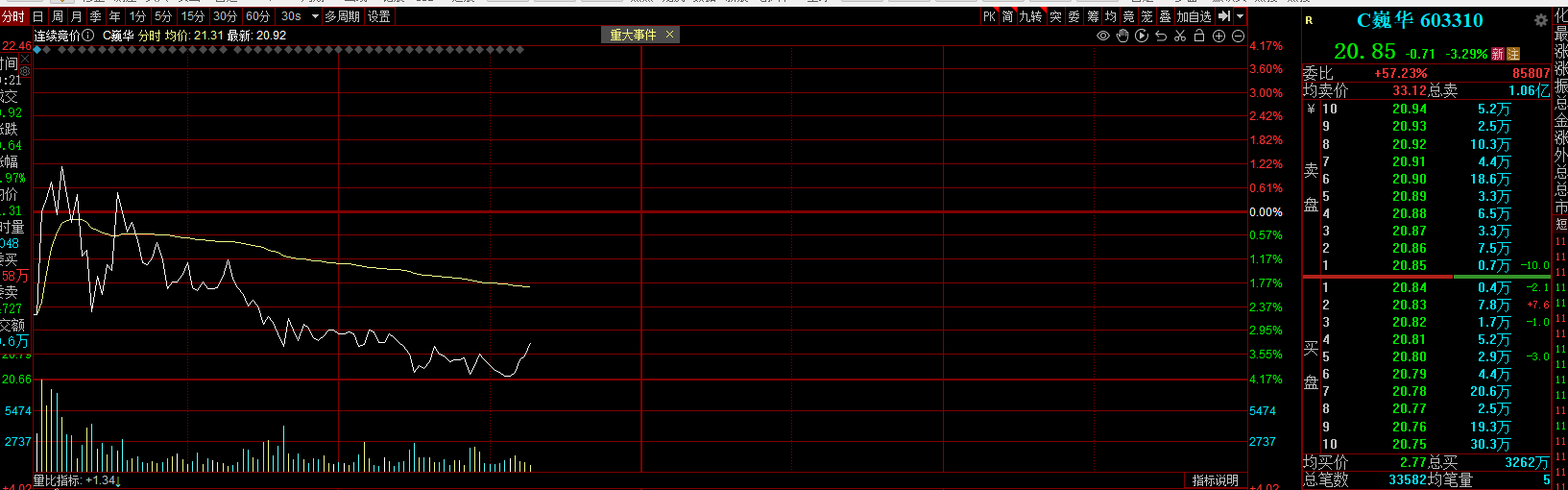Screen dimensions: 1568x490
Task: Select the hand pan tool icon
Action: (x=1122, y=36)
